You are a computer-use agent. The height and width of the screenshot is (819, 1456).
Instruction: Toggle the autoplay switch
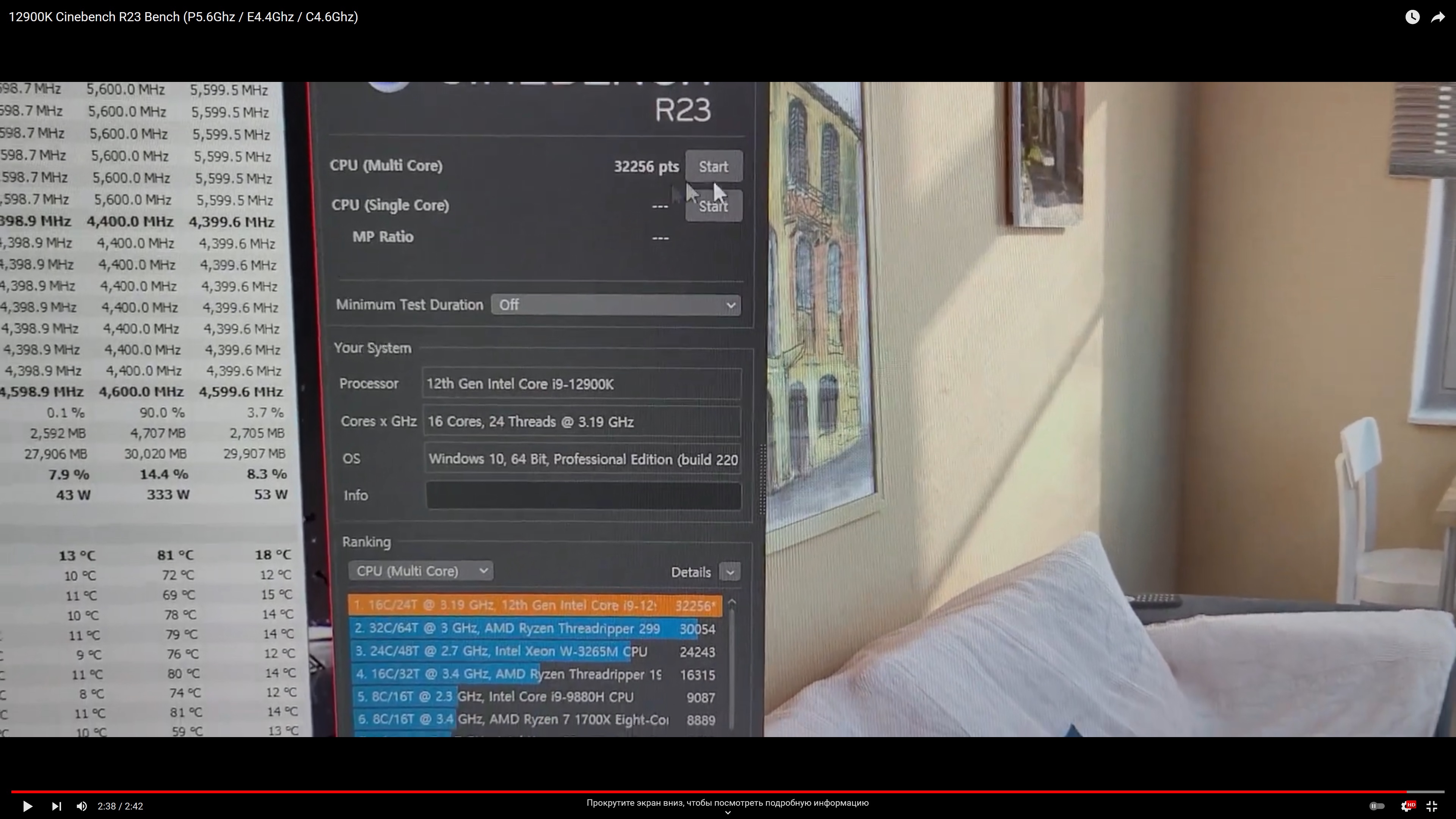tap(1376, 806)
